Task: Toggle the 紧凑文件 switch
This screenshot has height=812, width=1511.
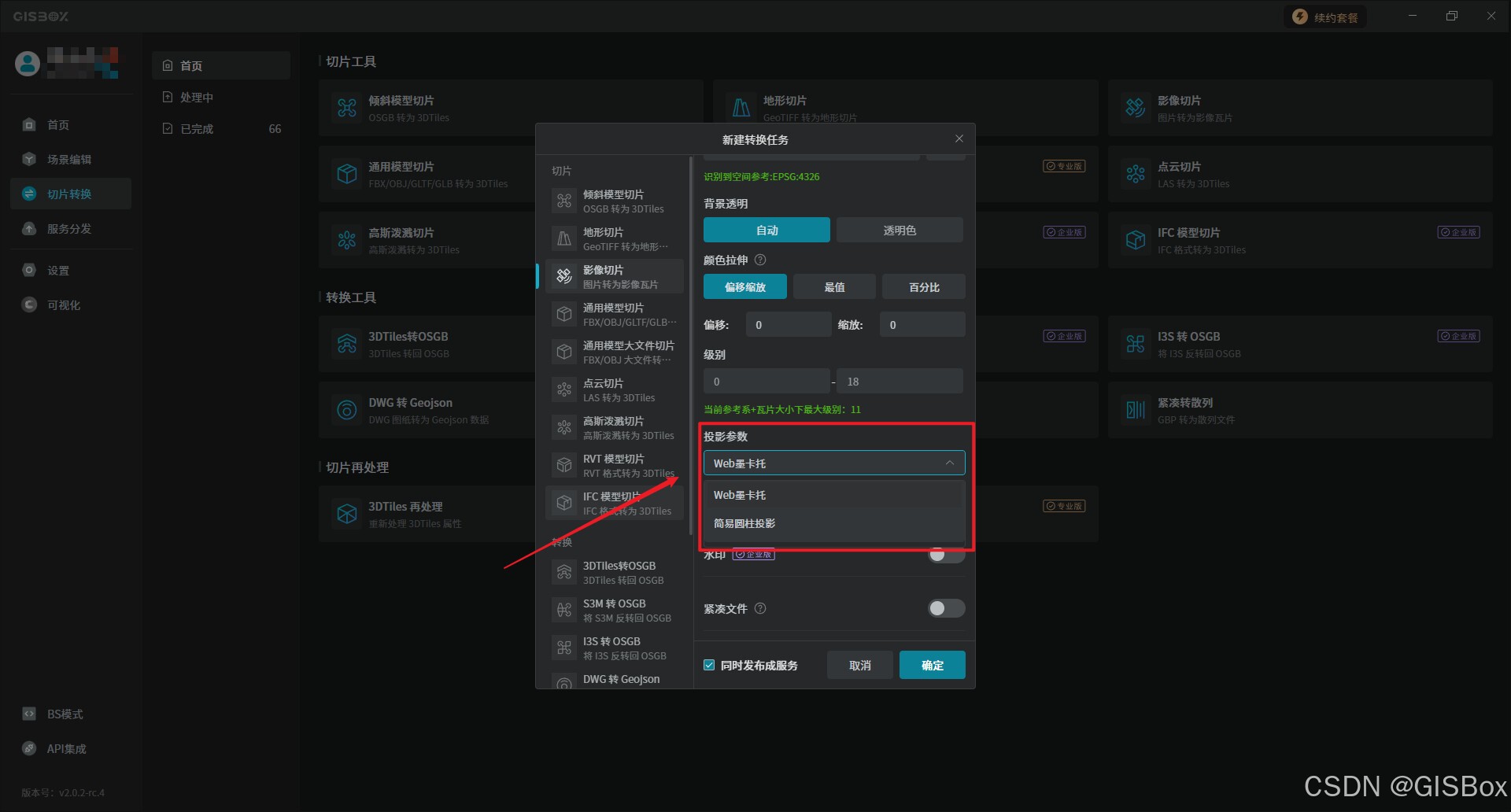Action: (x=946, y=608)
